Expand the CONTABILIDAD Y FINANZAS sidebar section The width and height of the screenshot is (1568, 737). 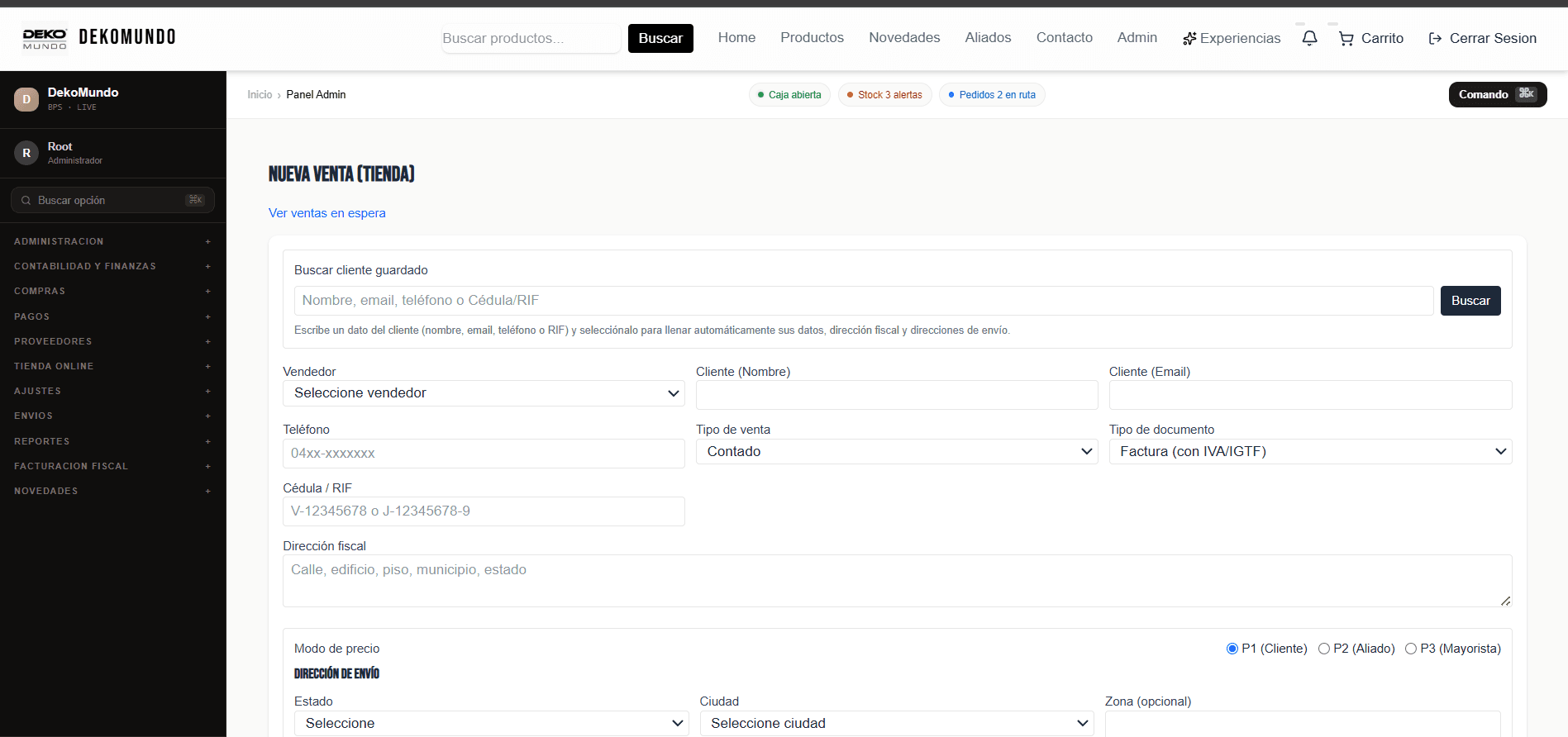112,266
